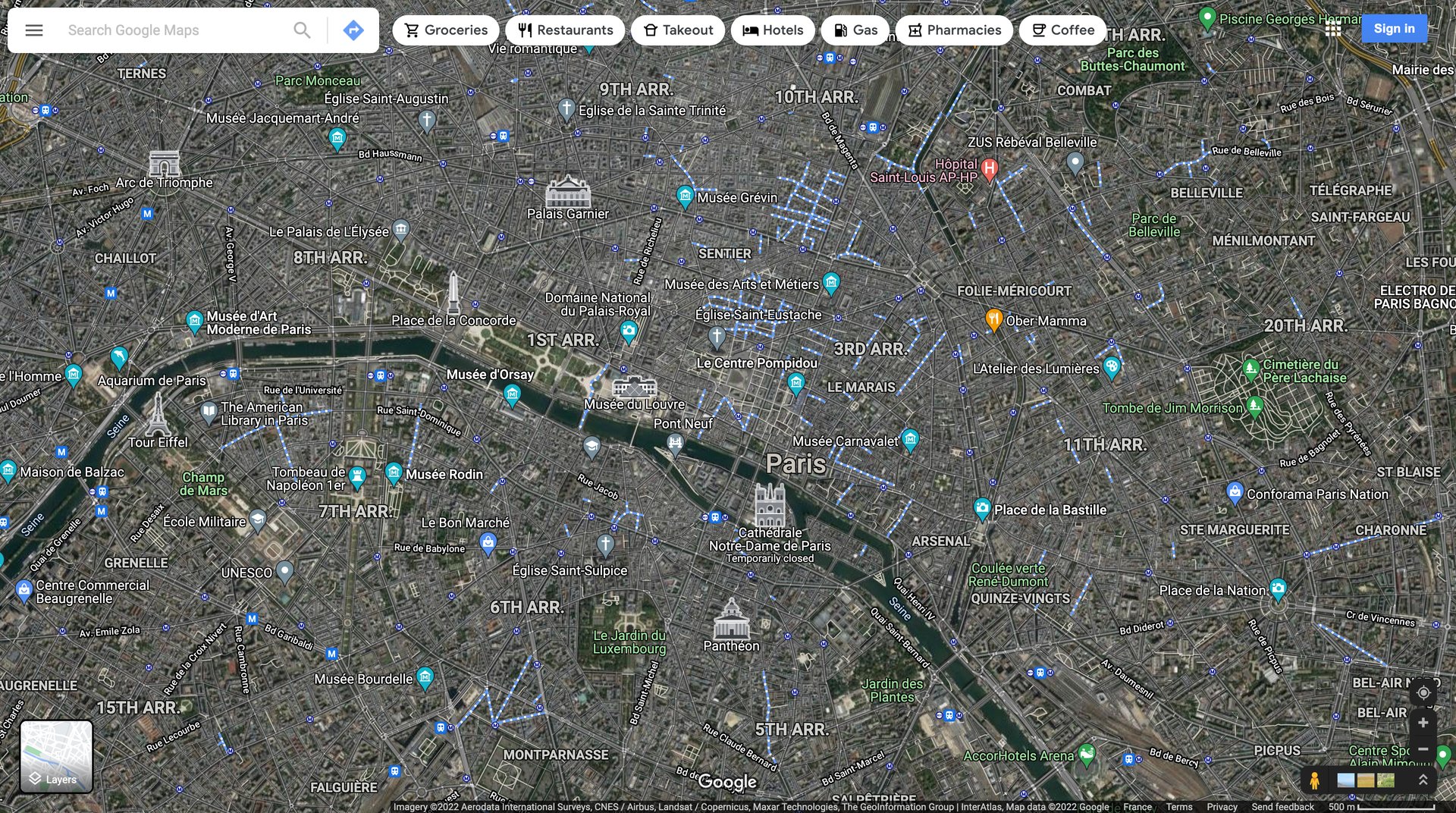Image resolution: width=1456 pixels, height=813 pixels.
Task: Click the search magnifying glass icon
Action: point(301,30)
